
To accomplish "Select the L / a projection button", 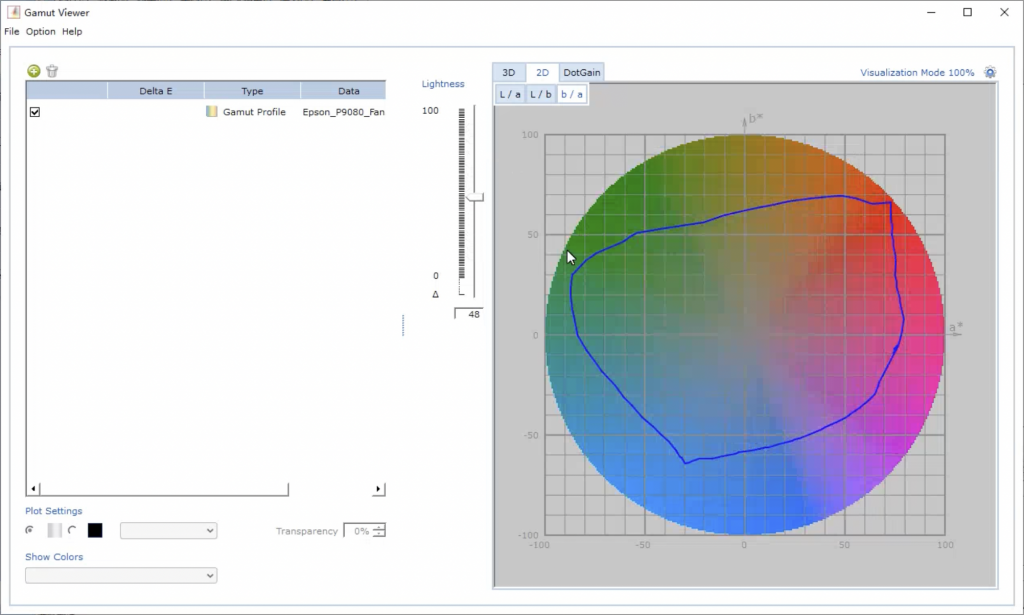I will click(x=510, y=95).
